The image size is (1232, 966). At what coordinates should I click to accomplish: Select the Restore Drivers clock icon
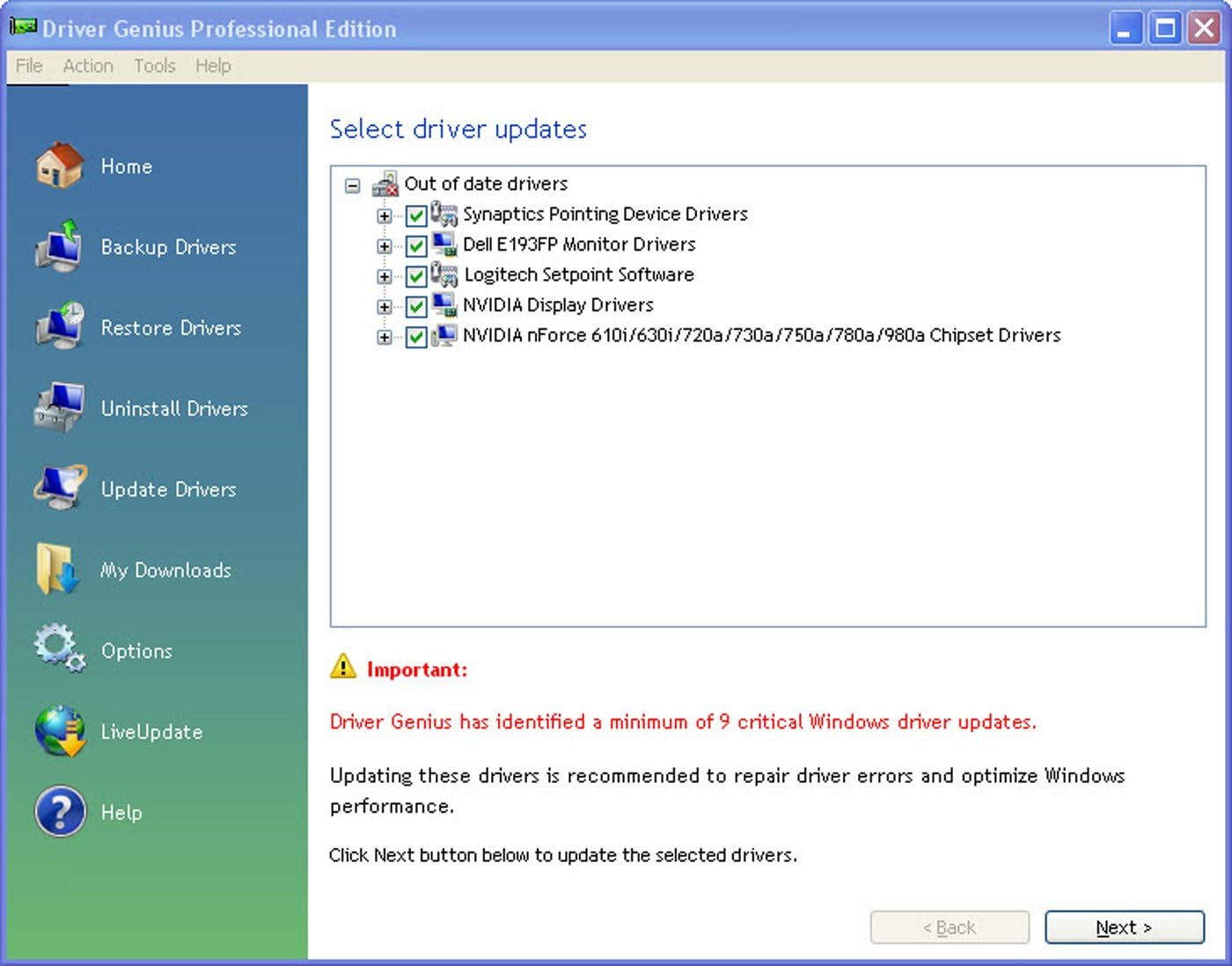point(59,326)
